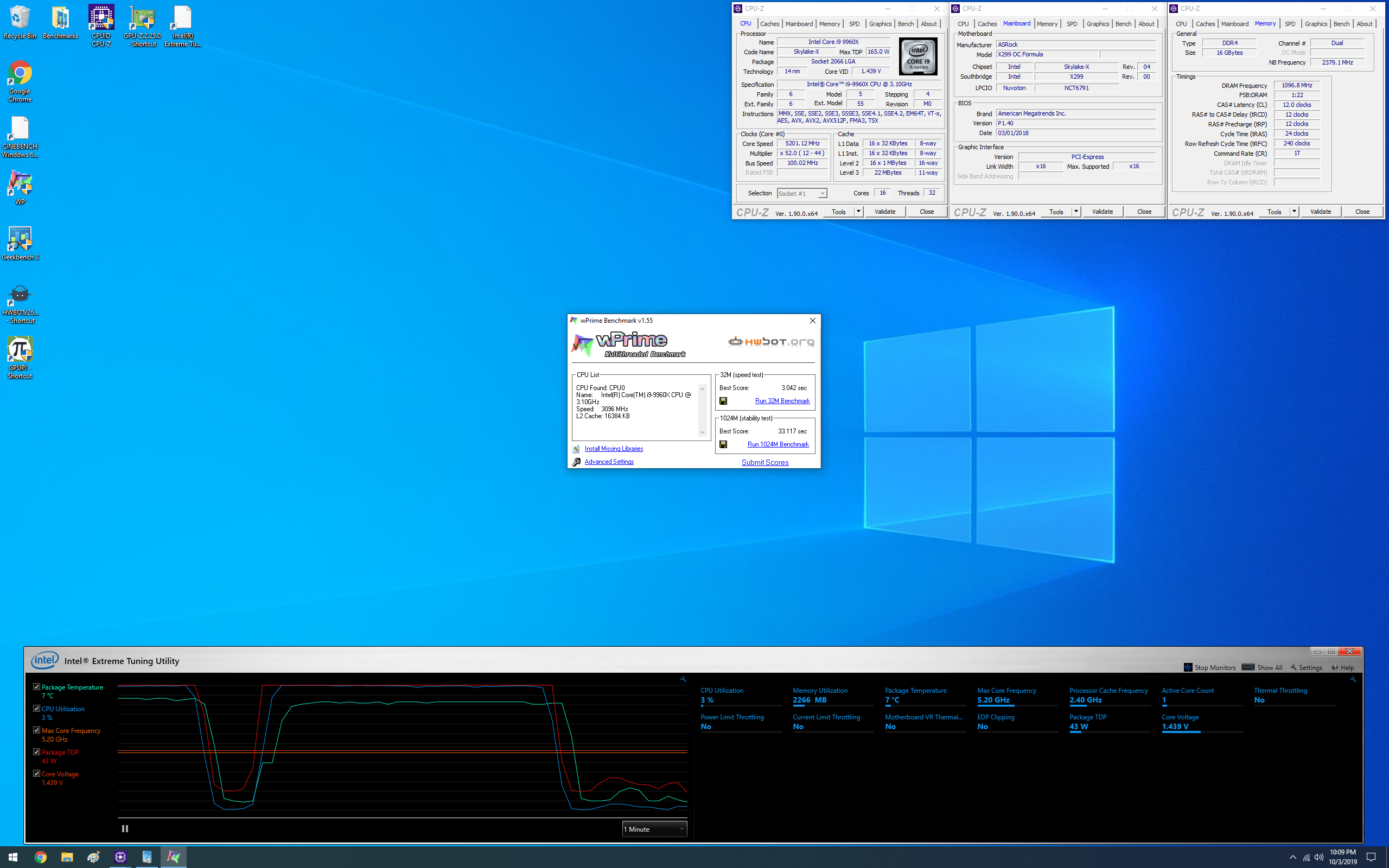This screenshot has width=1389, height=868.
Task: Click Close button in middle CPU-Z window
Action: 1144,212
